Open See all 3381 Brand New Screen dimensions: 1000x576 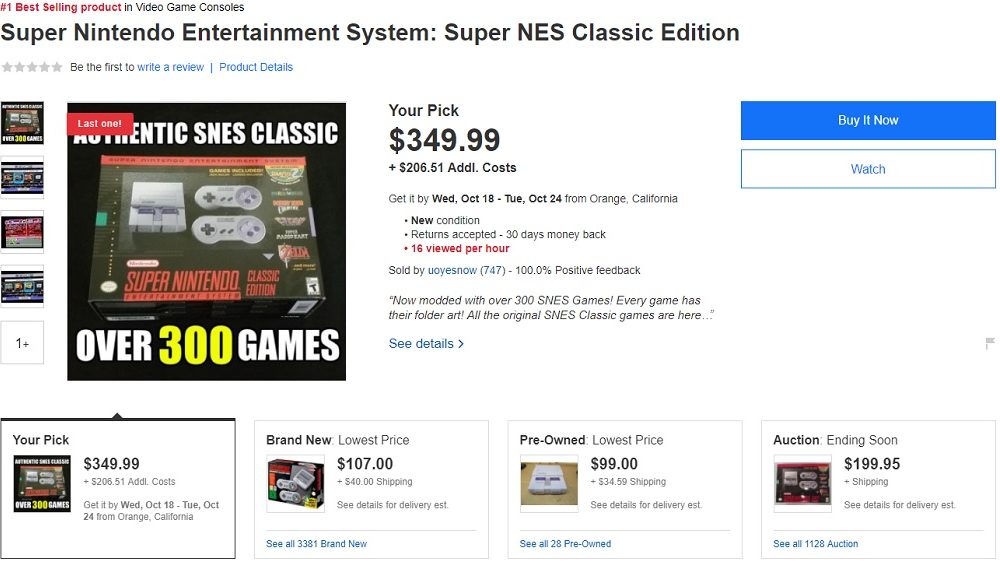(x=316, y=544)
